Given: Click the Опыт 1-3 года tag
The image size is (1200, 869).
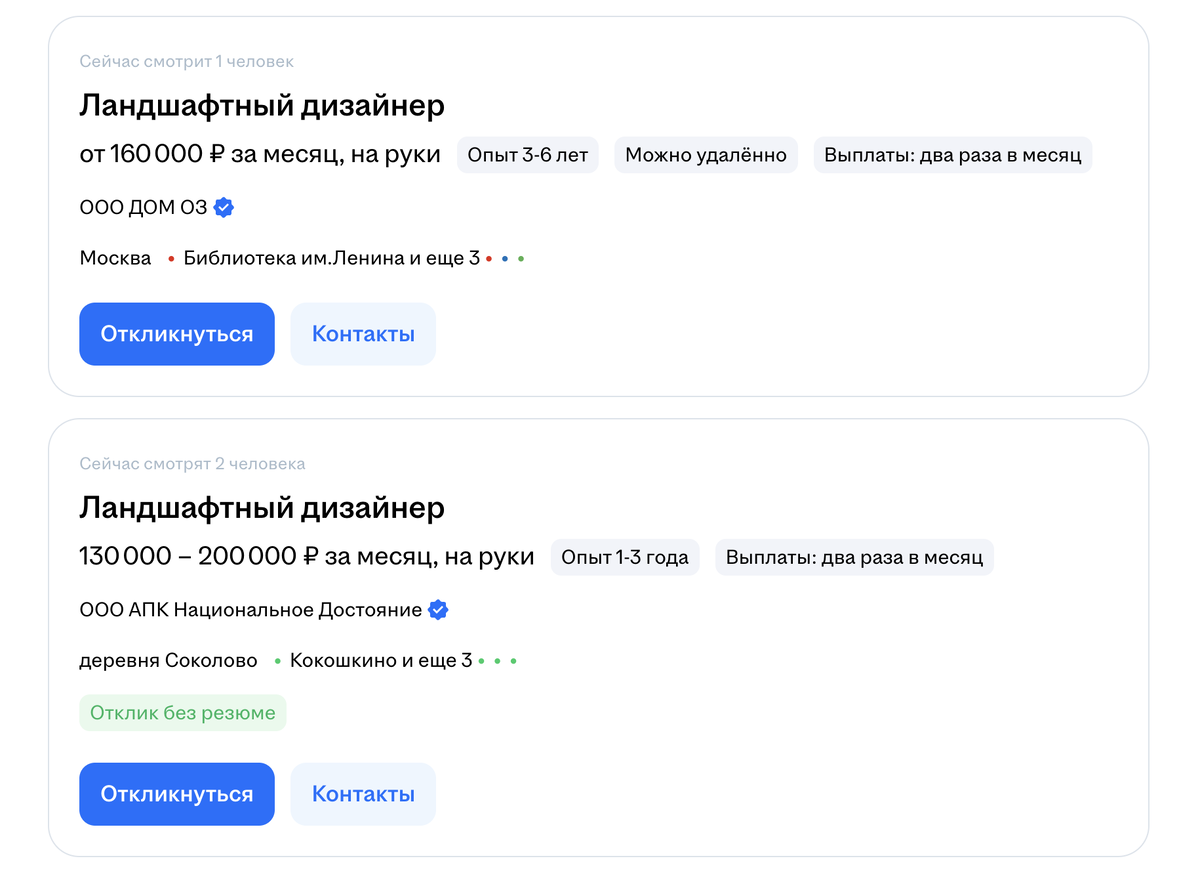Looking at the screenshot, I should click(625, 557).
